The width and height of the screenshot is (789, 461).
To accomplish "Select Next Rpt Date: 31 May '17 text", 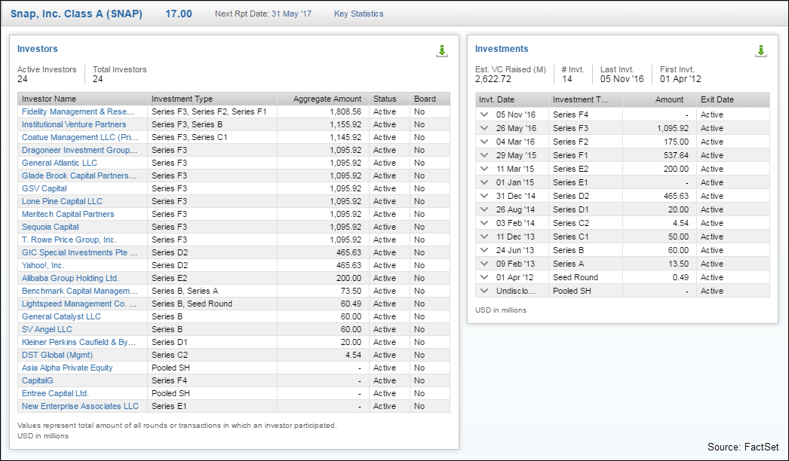I will coord(263,14).
